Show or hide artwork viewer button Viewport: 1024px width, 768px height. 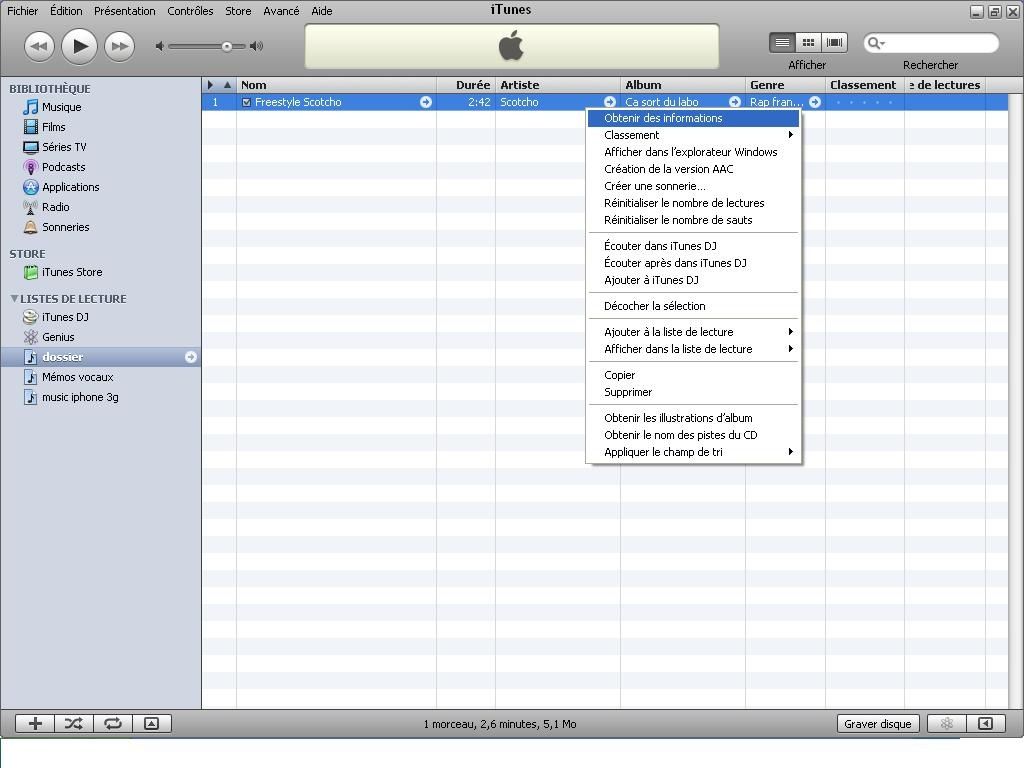(x=152, y=724)
